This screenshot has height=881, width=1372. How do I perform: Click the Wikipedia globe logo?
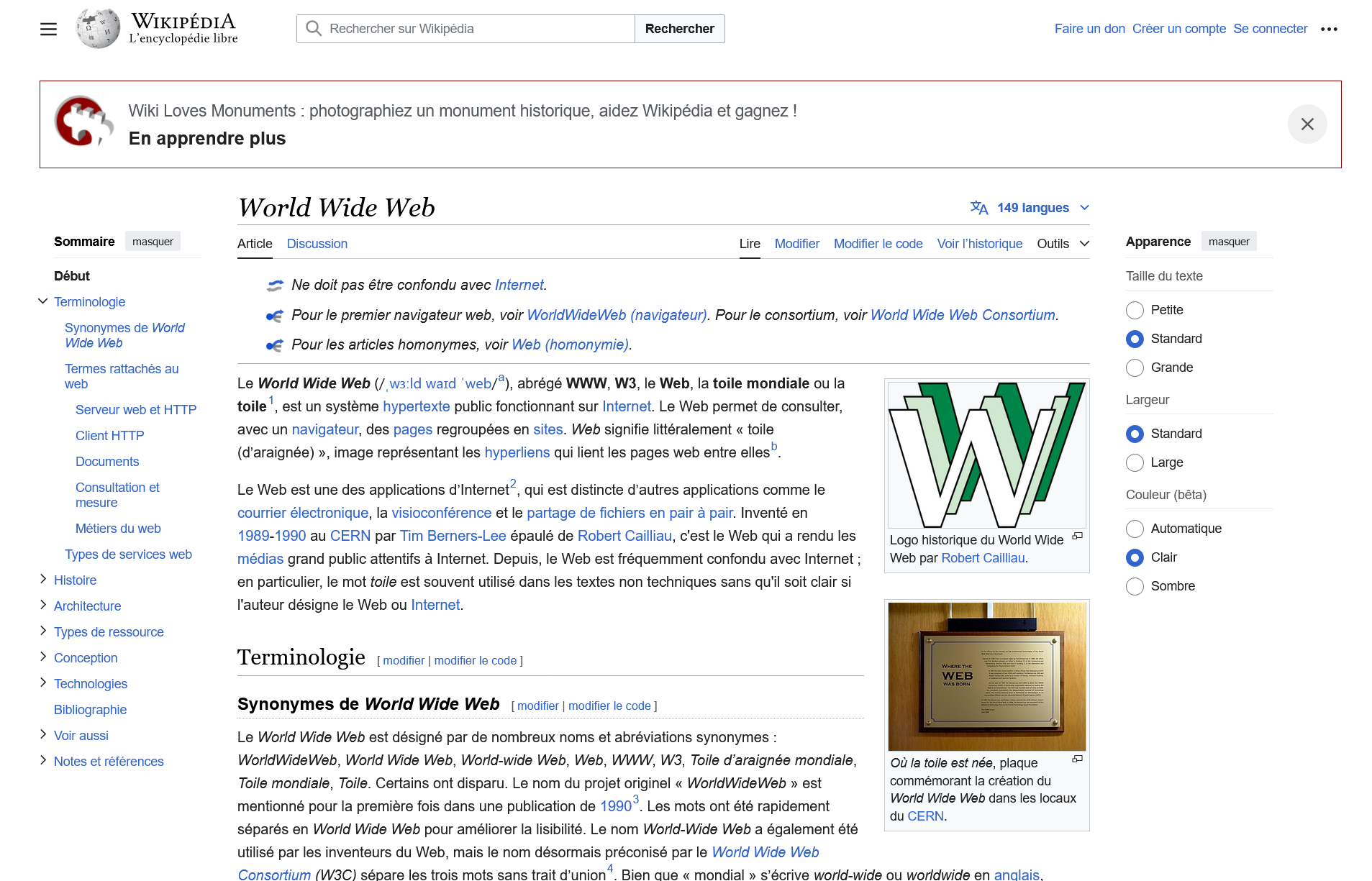click(x=98, y=29)
